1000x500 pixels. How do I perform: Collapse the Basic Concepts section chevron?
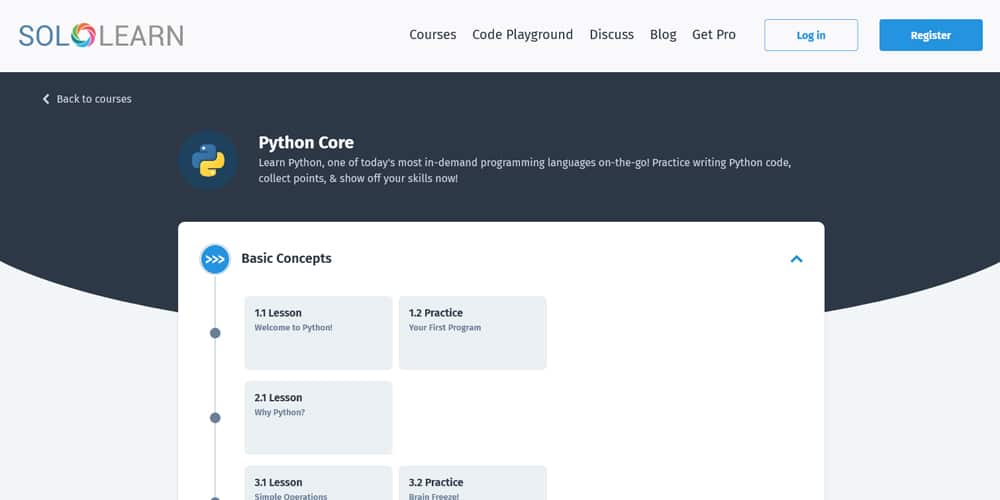[796, 259]
